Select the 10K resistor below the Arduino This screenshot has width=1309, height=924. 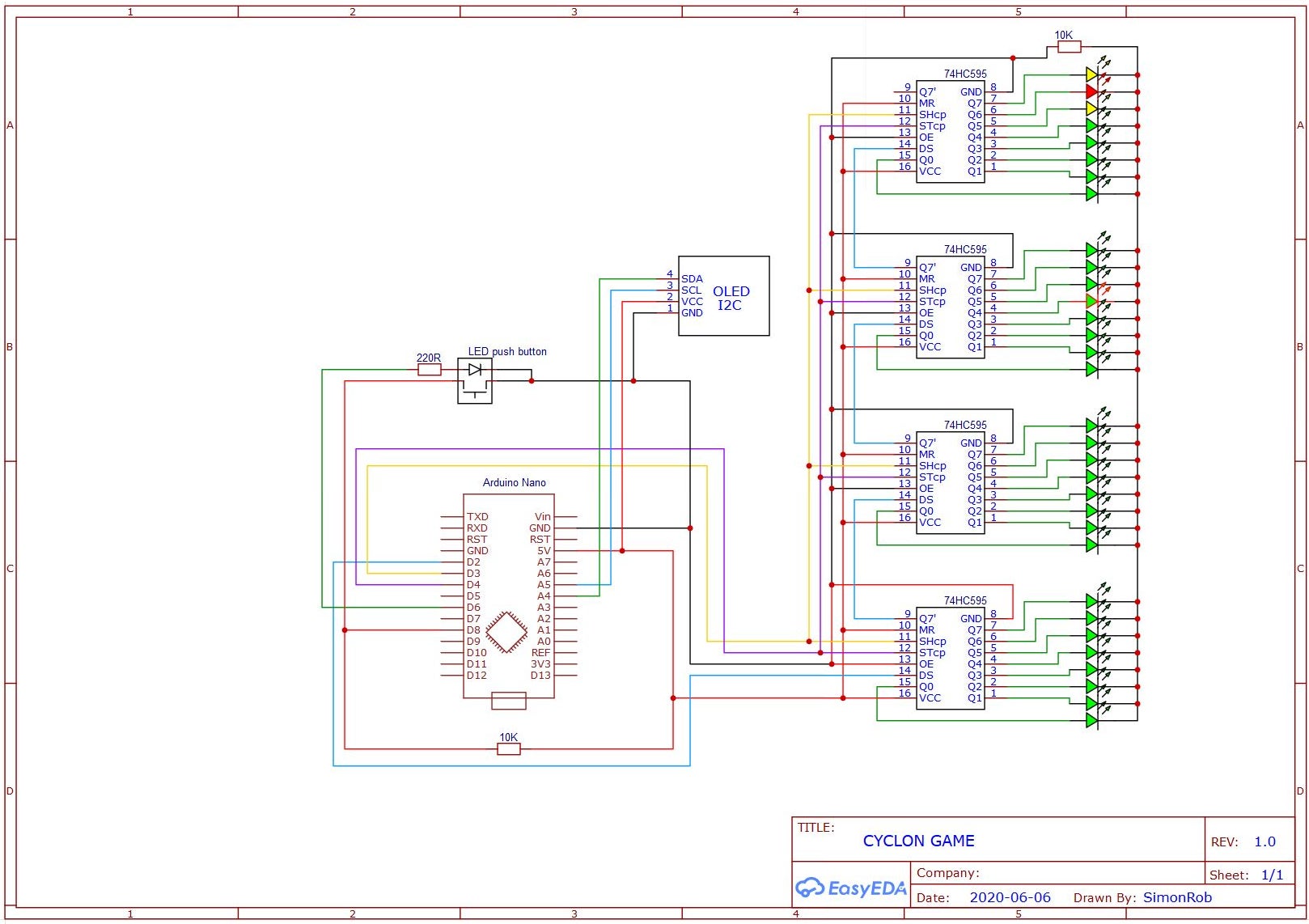[x=508, y=749]
